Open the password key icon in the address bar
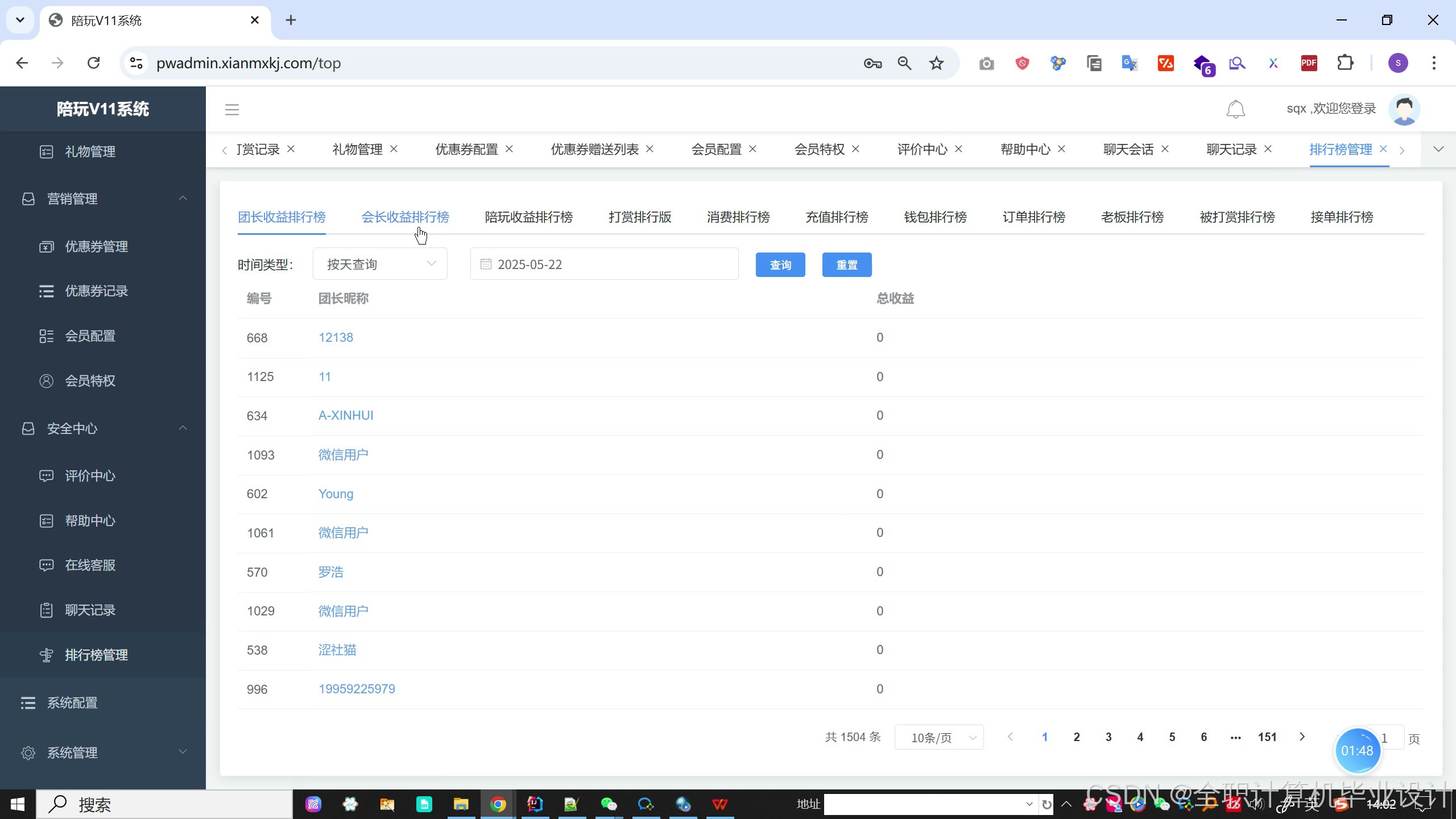This screenshot has width=1456, height=819. 872,63
